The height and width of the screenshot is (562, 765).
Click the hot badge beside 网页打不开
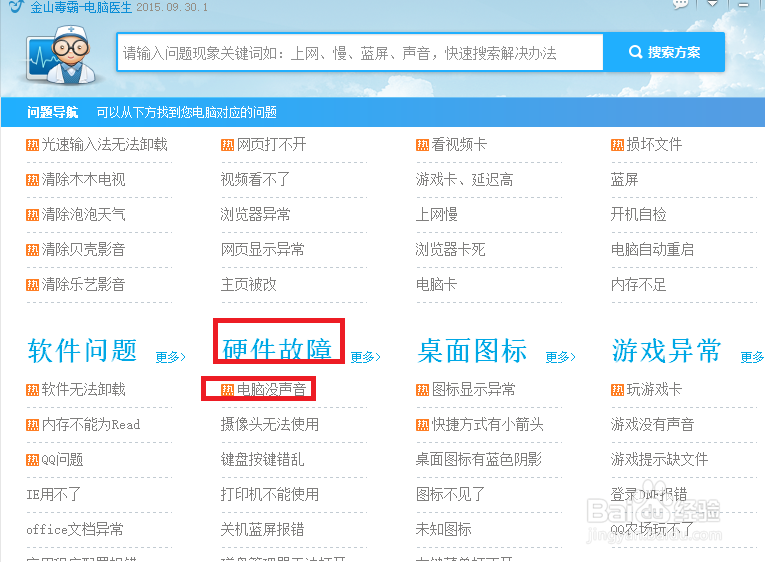[x=227, y=145]
